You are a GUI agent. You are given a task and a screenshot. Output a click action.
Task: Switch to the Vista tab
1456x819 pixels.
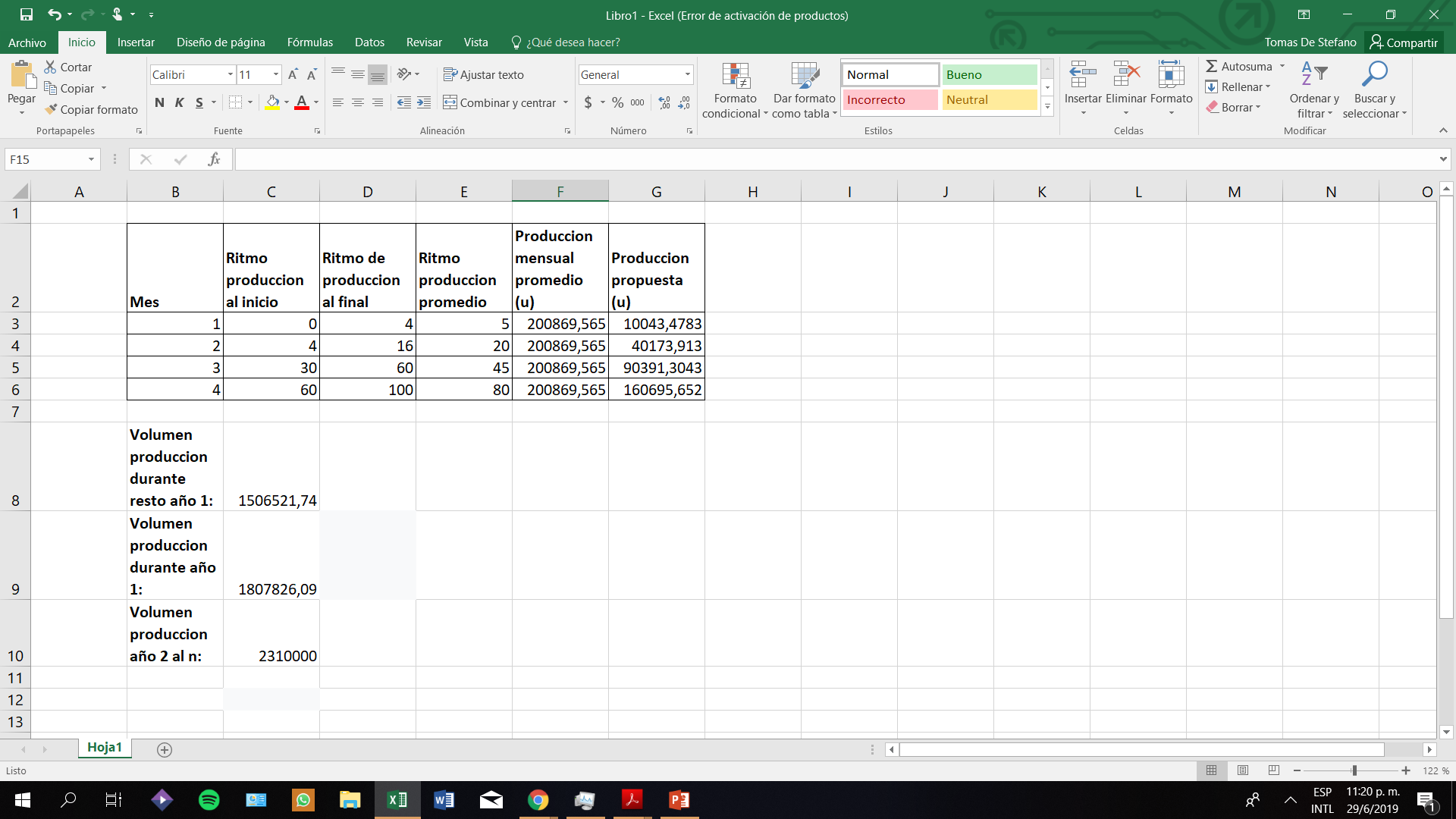click(475, 42)
